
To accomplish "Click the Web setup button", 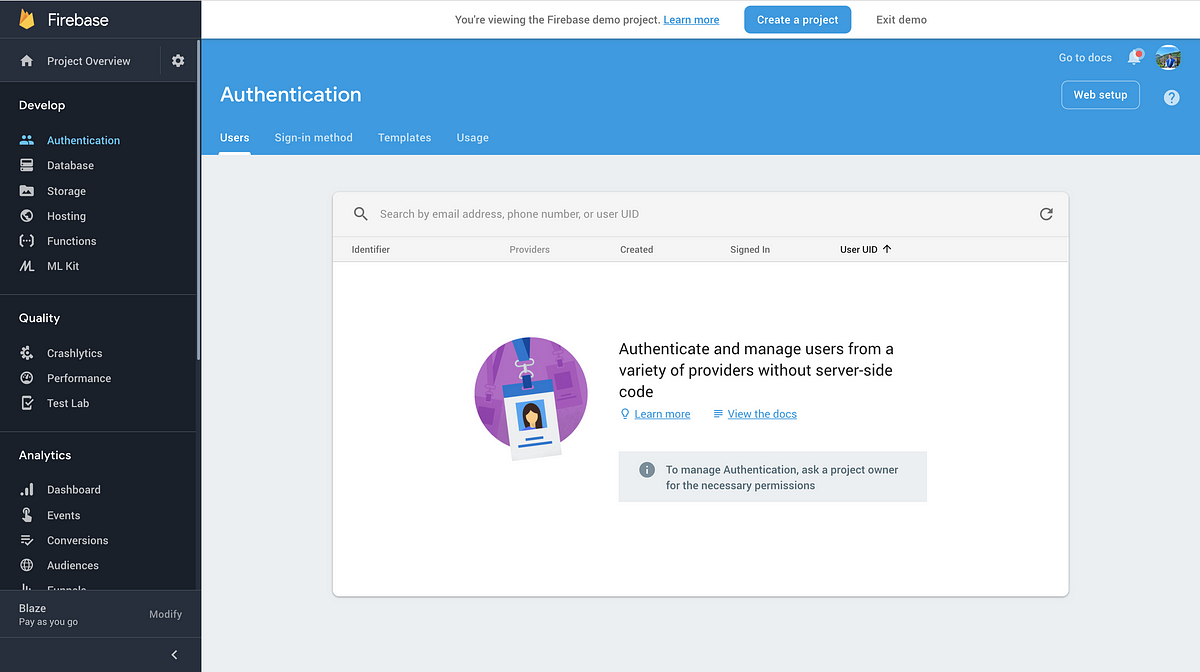I will (x=1100, y=95).
